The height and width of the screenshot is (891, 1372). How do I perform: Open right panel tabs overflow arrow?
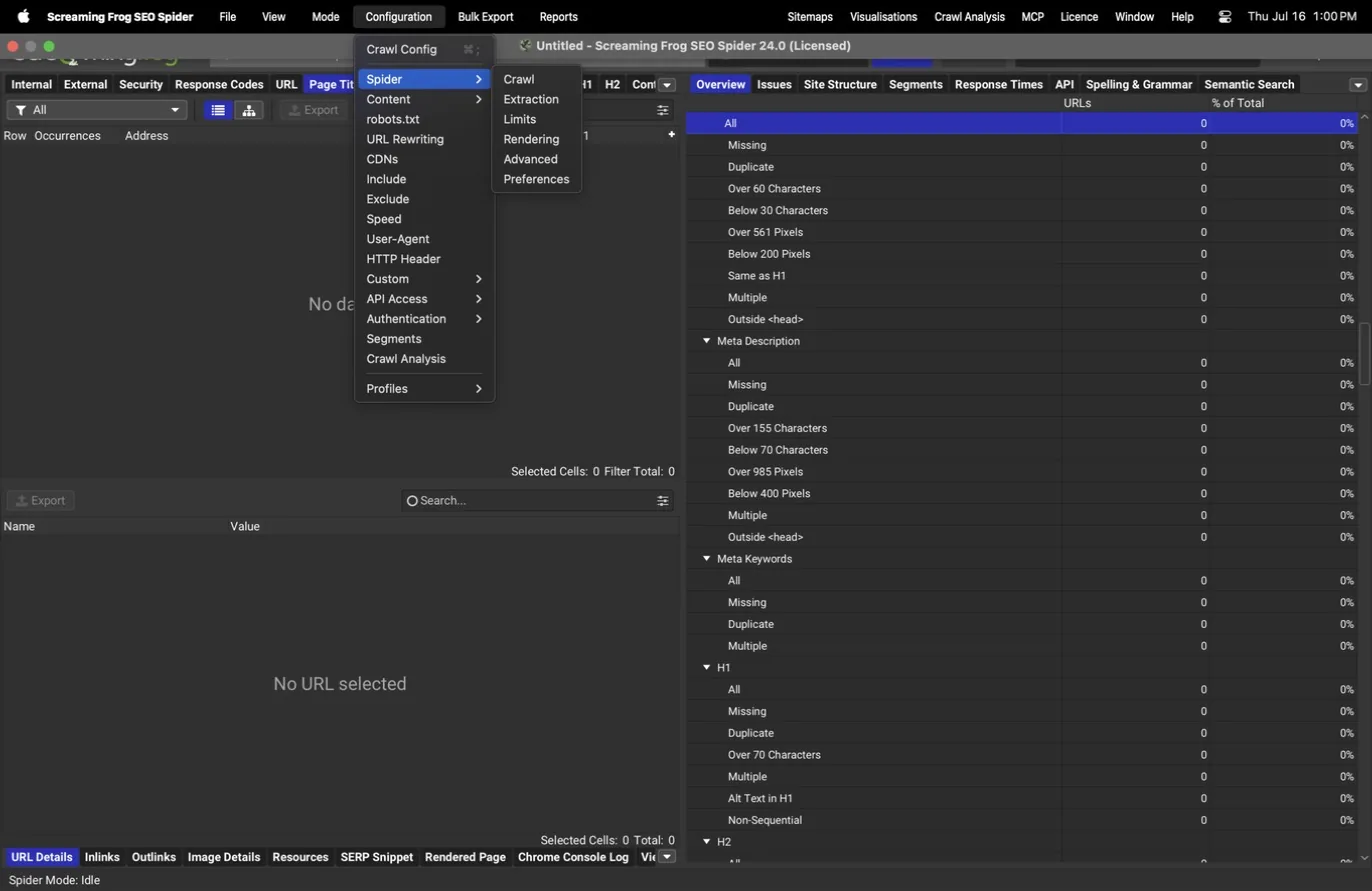1357,85
